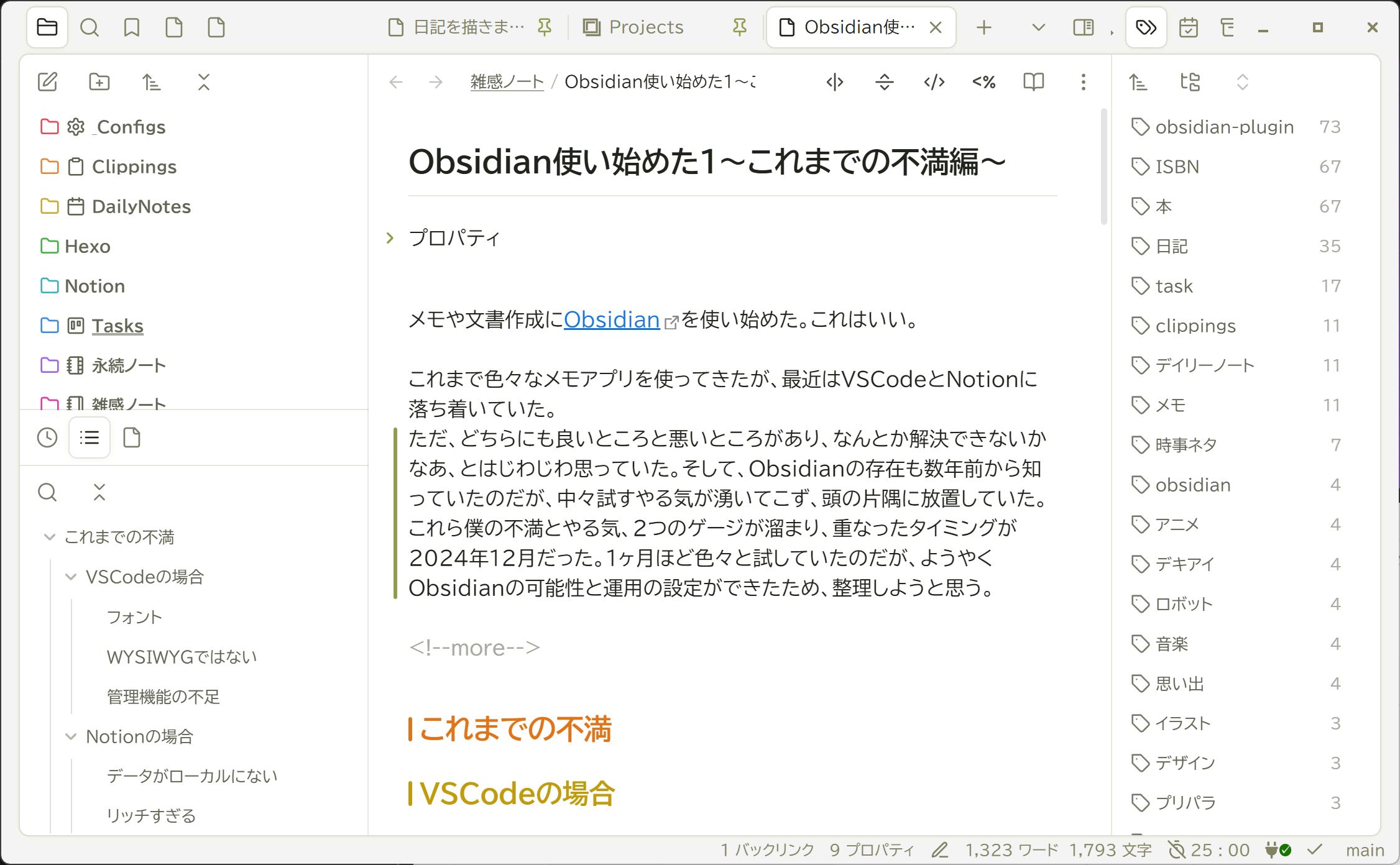This screenshot has width=1400, height=865.
Task: Open the calendar panel icon
Action: point(1189,27)
